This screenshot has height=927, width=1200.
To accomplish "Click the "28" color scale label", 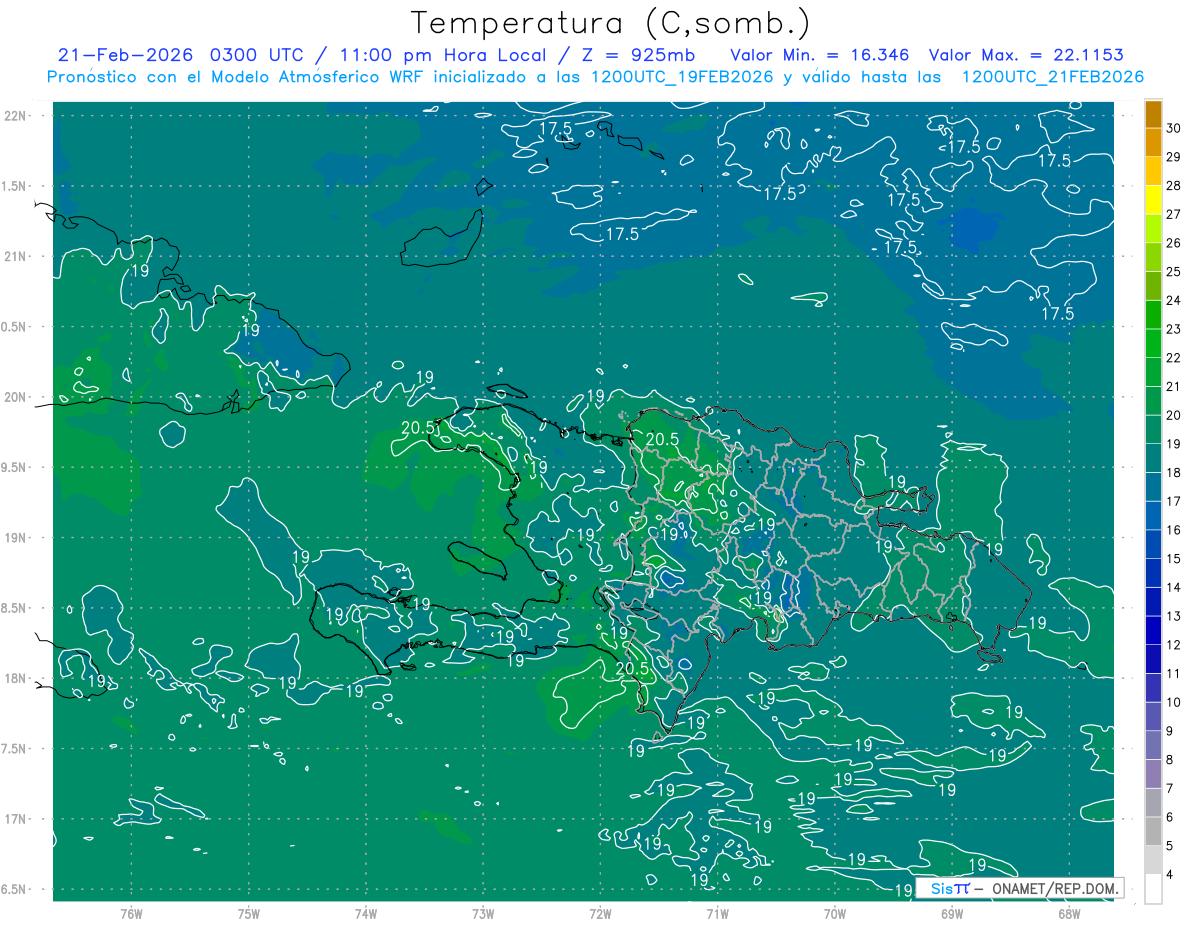I will (1173, 186).
